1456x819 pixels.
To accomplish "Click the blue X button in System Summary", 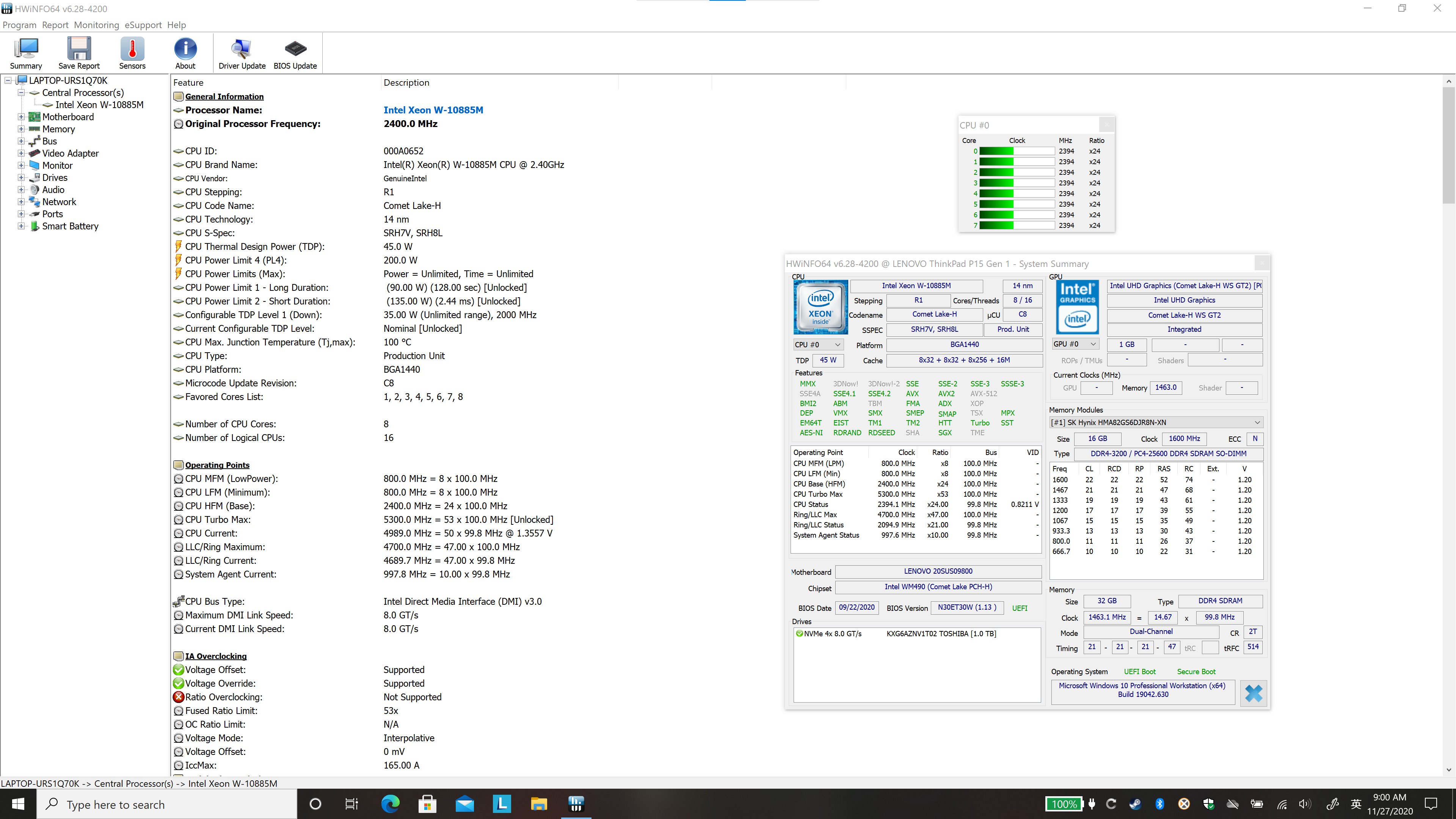I will point(1253,693).
